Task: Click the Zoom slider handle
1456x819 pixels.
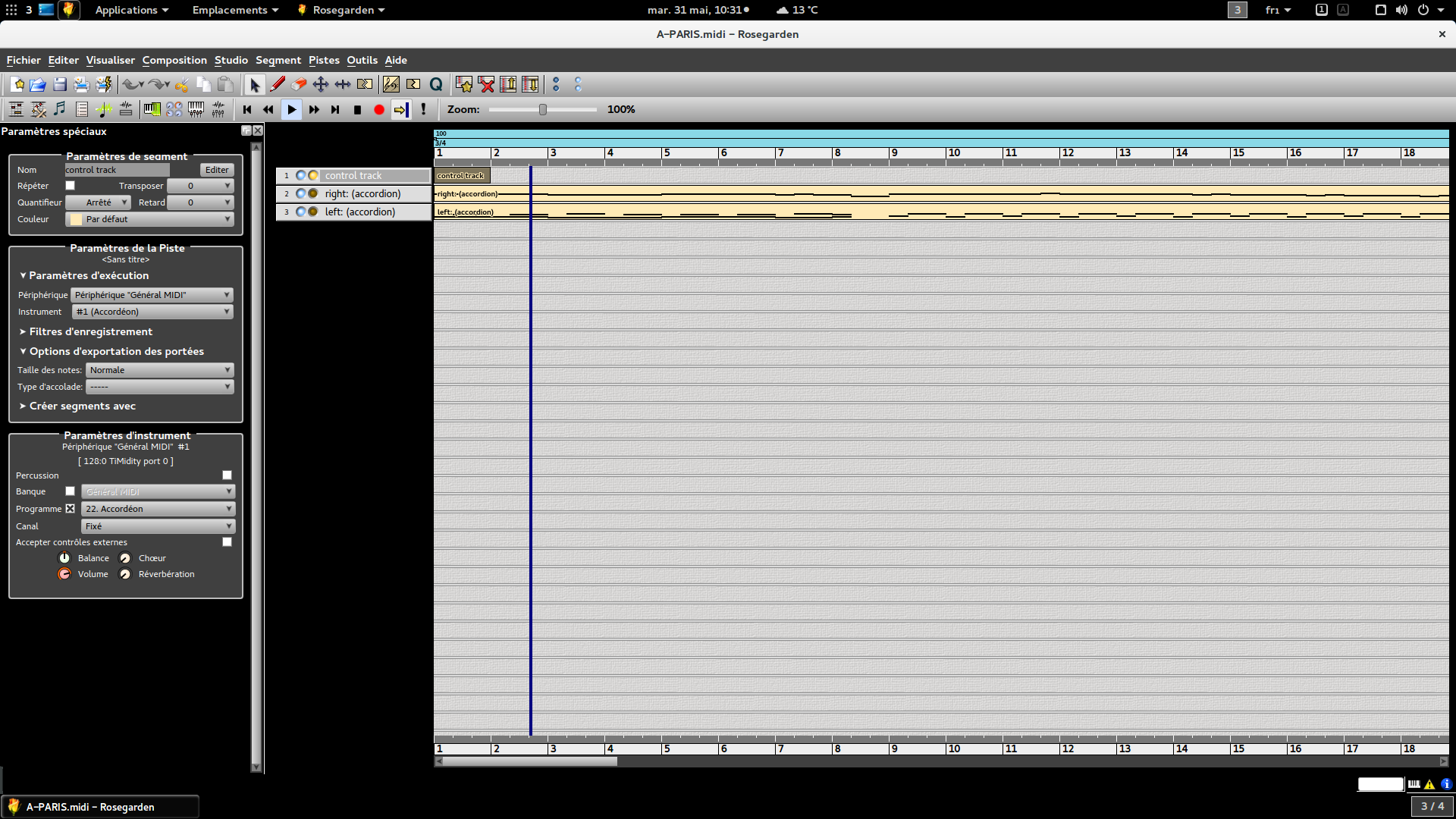Action: [x=543, y=109]
